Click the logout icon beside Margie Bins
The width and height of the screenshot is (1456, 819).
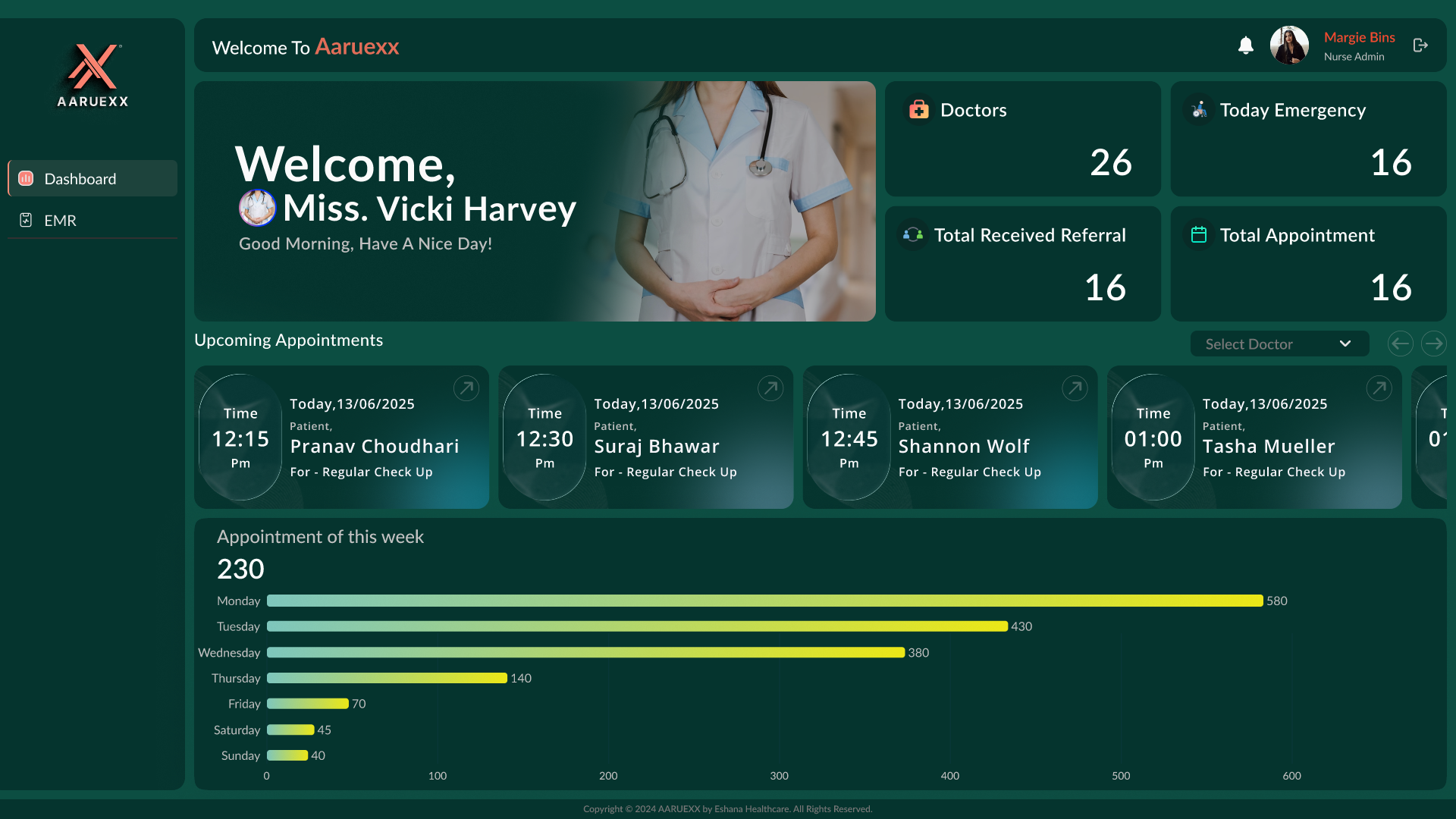click(1420, 45)
